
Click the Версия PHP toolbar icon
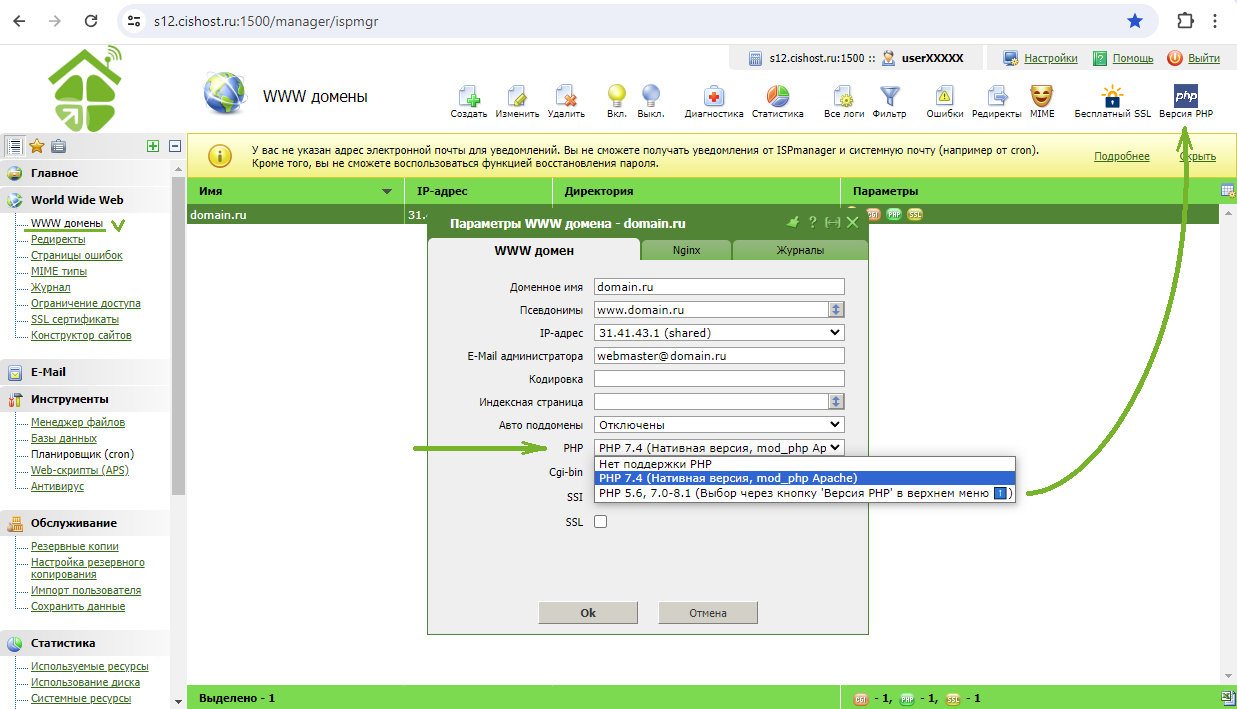tap(1186, 97)
